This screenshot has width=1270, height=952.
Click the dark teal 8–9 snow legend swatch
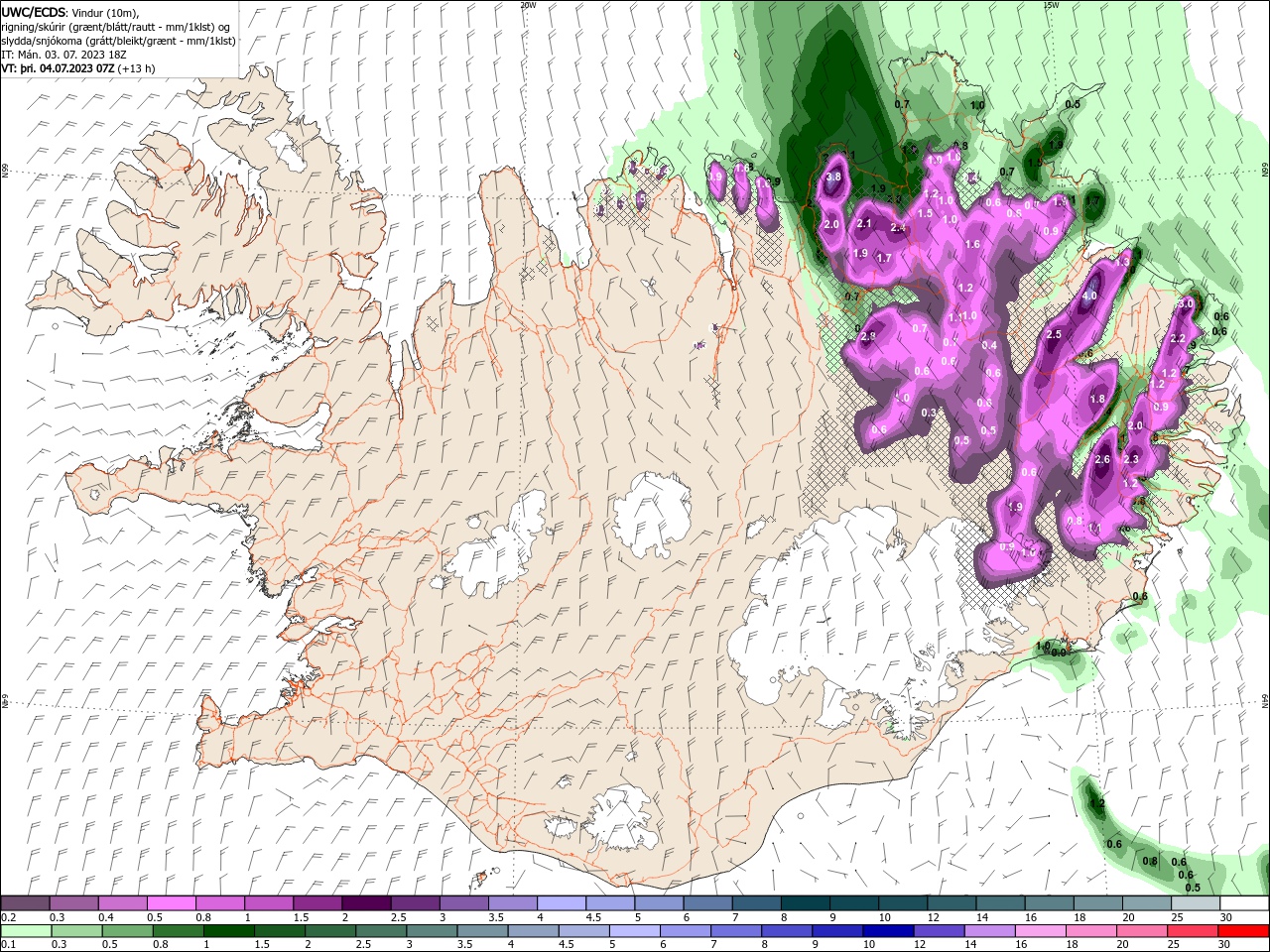coord(806,903)
